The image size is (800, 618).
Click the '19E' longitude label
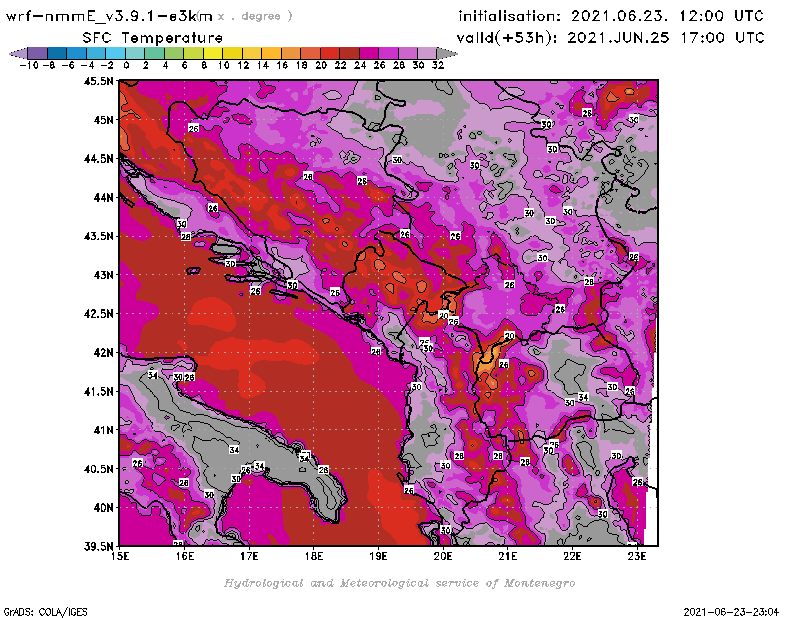coord(379,556)
